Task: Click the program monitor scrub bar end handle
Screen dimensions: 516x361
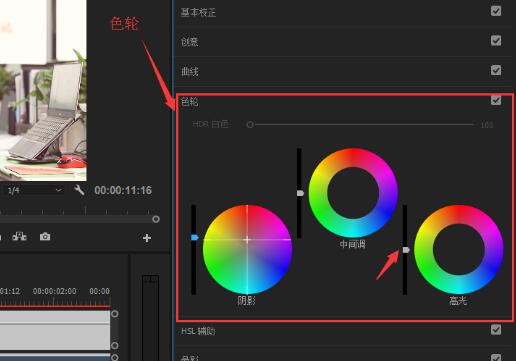Action: pos(156,219)
